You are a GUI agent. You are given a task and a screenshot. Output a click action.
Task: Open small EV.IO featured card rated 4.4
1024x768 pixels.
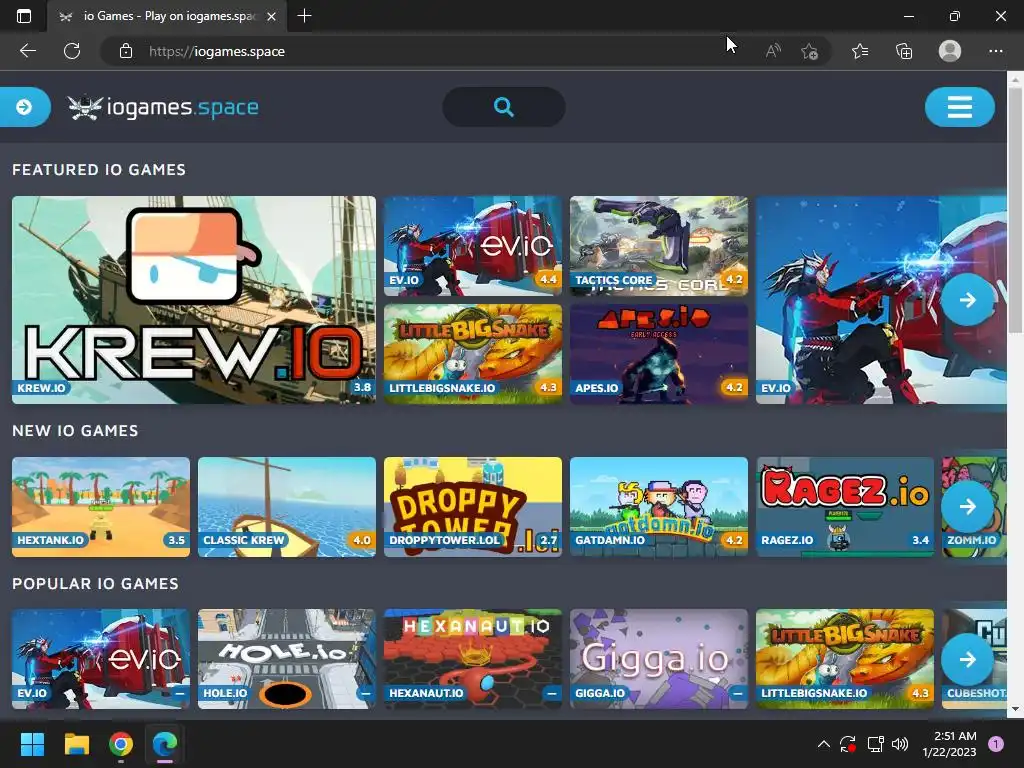(x=473, y=246)
